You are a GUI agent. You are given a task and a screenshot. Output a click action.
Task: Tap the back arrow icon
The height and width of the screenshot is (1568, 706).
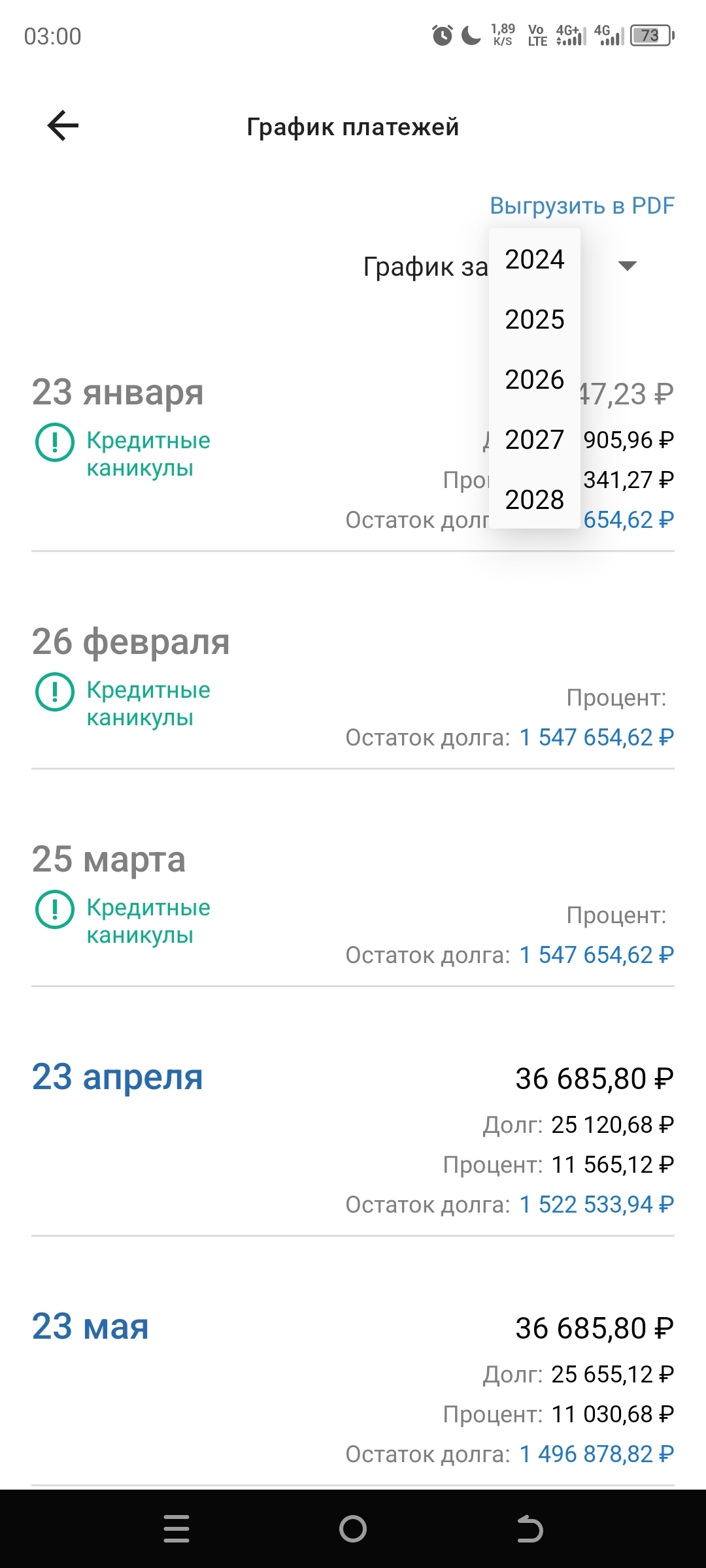click(x=63, y=125)
